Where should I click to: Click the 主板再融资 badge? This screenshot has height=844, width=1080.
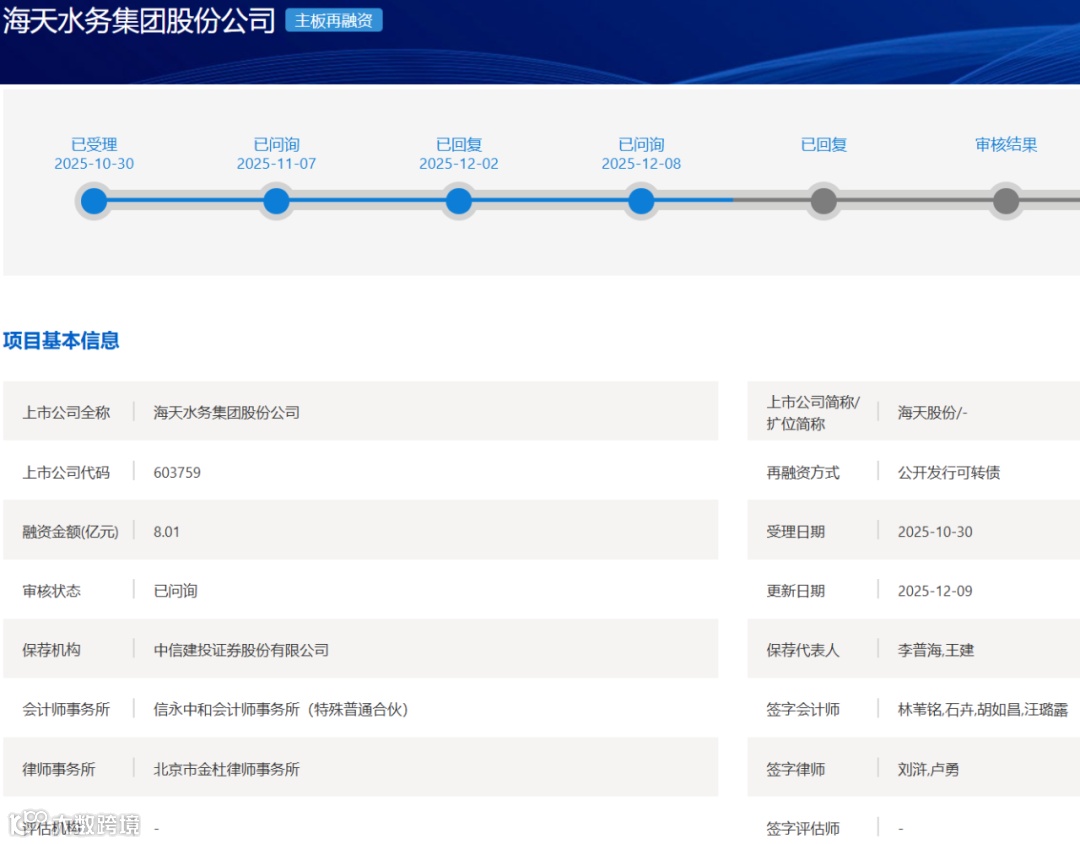click(334, 21)
